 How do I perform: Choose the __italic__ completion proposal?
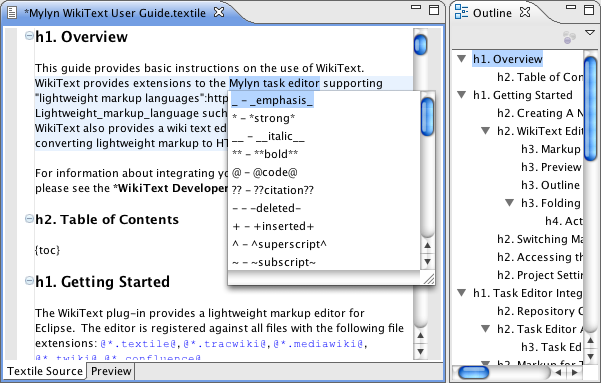pos(324,136)
